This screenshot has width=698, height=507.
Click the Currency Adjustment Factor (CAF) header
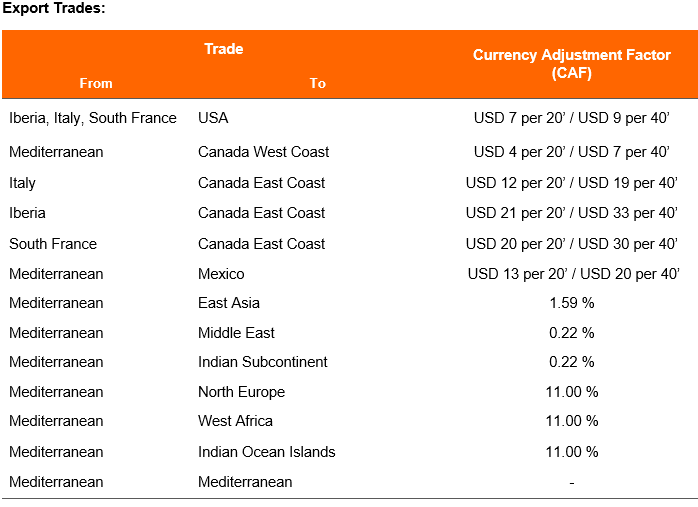(x=572, y=64)
